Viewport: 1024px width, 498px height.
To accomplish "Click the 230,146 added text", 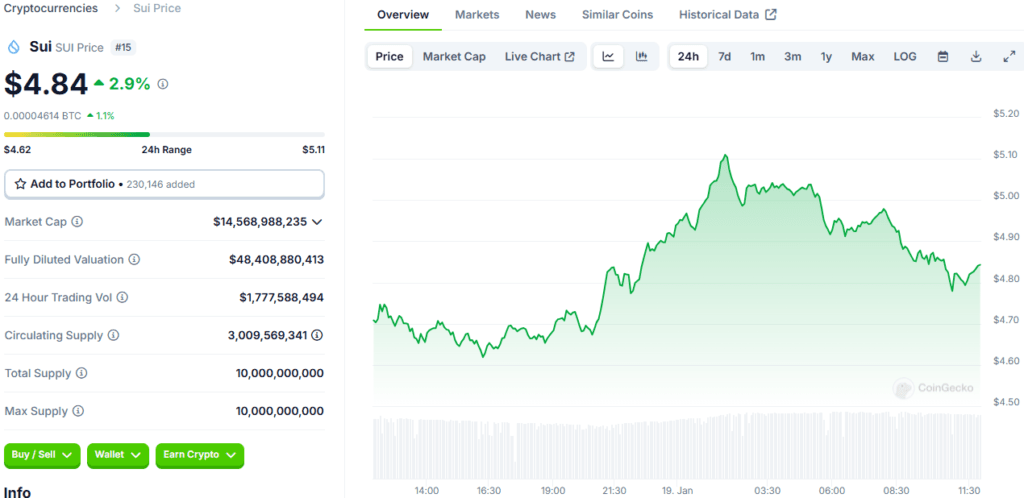I will (x=159, y=185).
